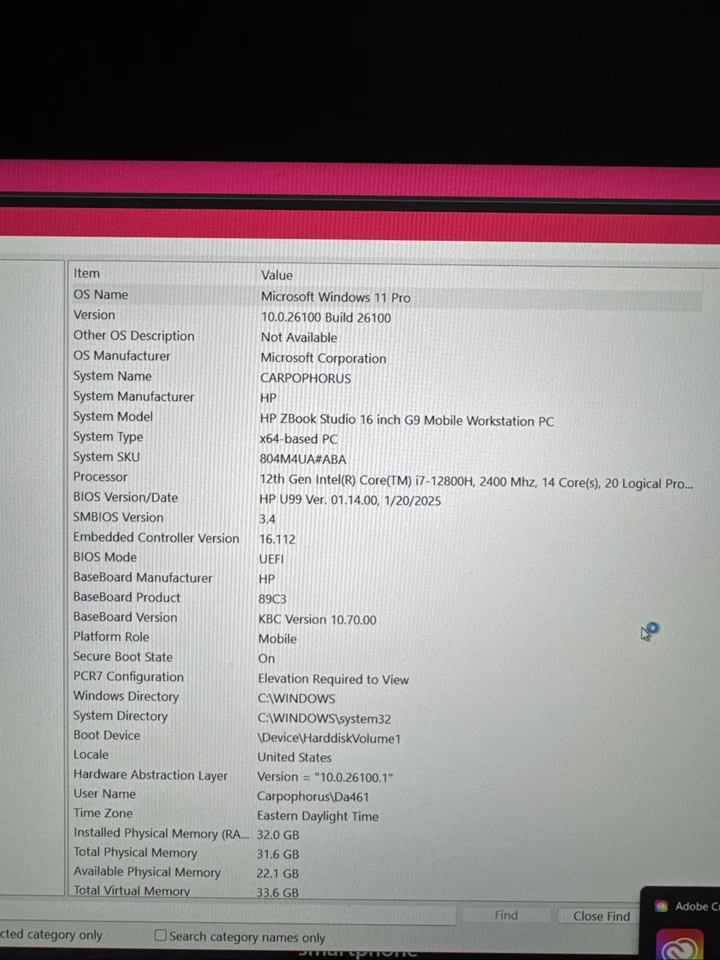
Task: Select the 'User Name' row
Action: 104,793
